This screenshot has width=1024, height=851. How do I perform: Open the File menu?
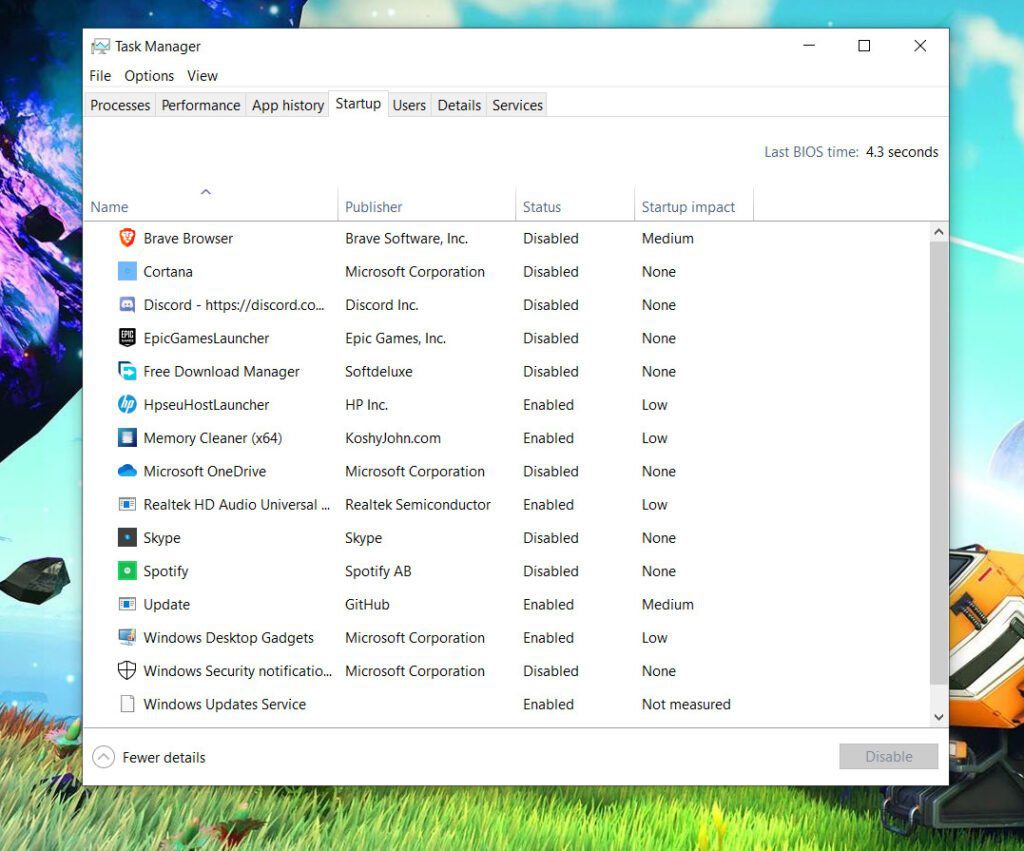tap(100, 76)
